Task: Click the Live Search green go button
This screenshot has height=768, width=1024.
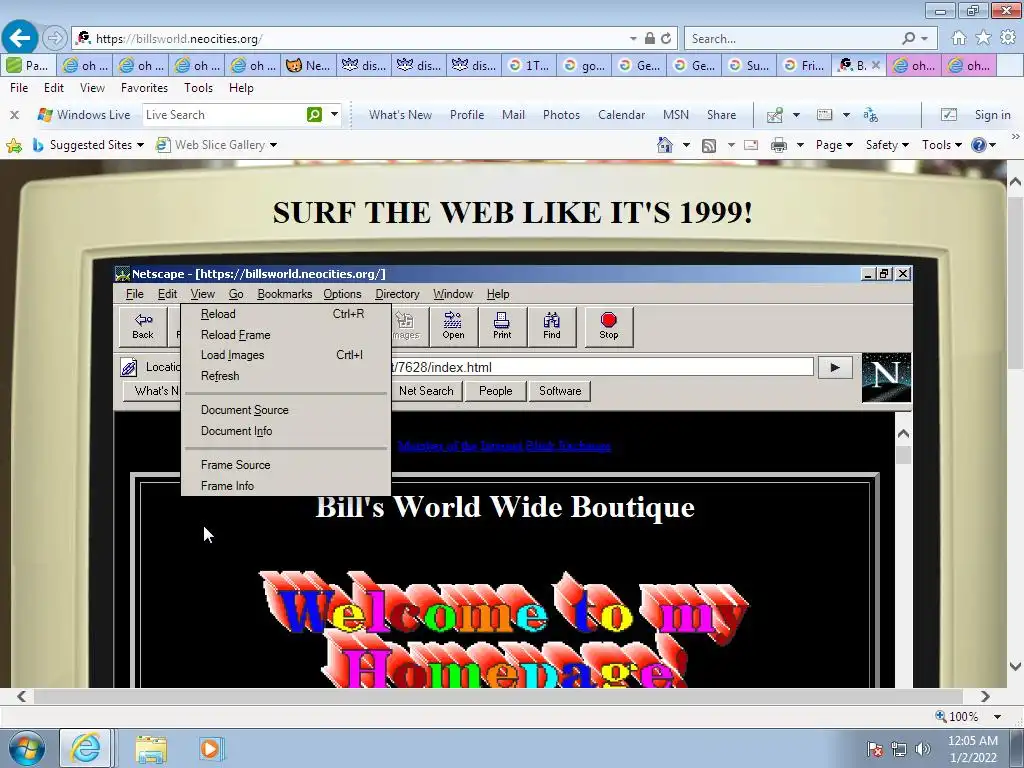Action: [314, 115]
